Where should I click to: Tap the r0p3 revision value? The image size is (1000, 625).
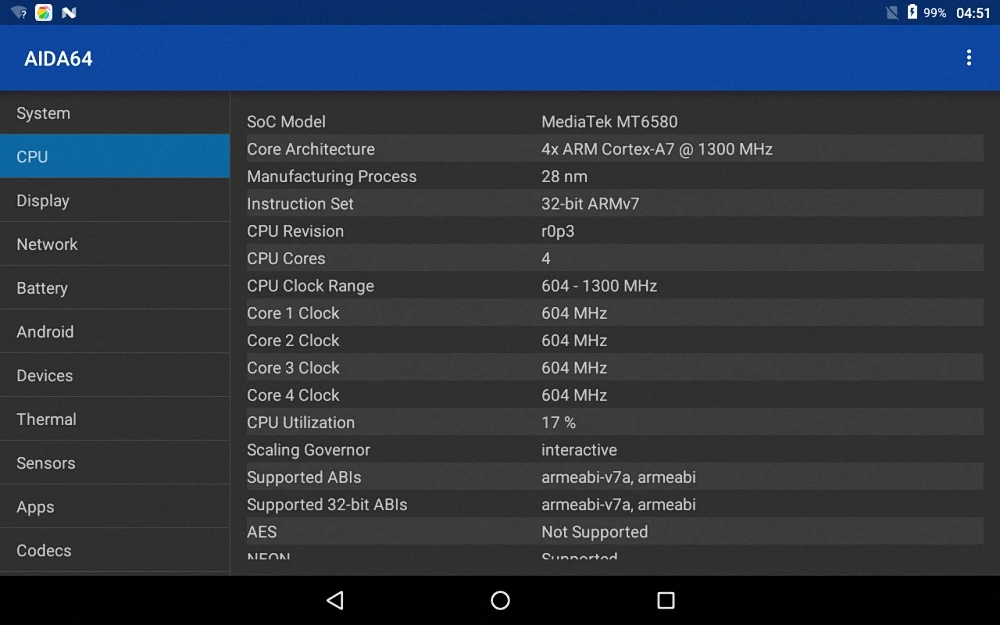pos(557,232)
